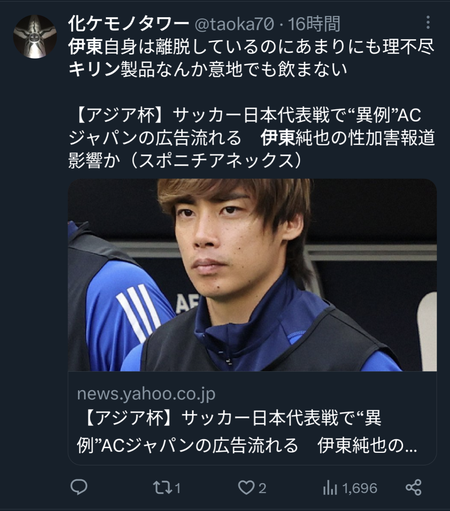Like the tweet with the heart icon
Viewport: 450px width, 511px height.
(246, 488)
